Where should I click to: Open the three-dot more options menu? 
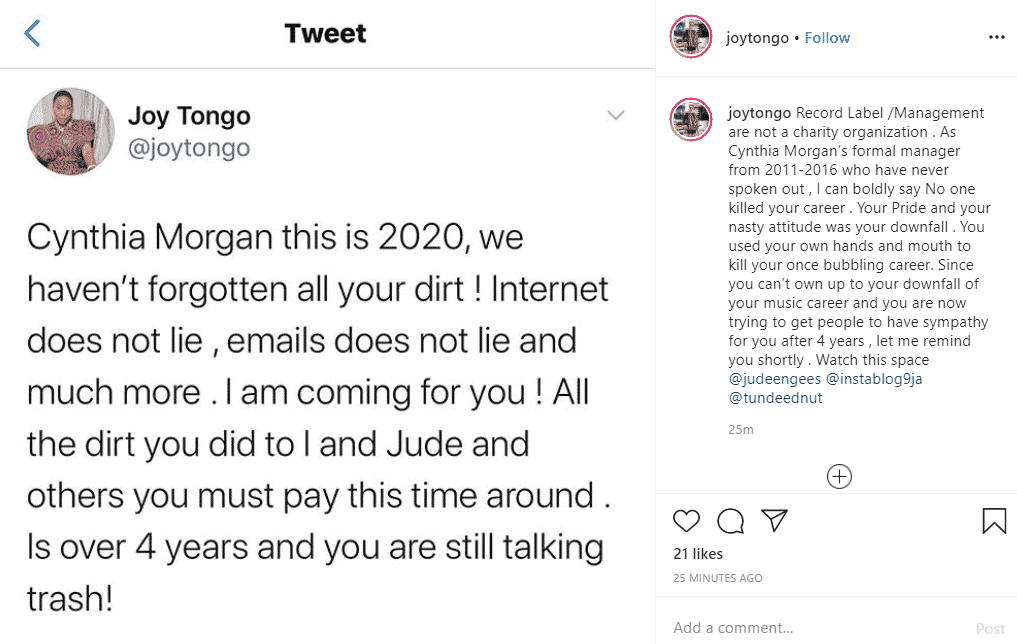(x=996, y=37)
